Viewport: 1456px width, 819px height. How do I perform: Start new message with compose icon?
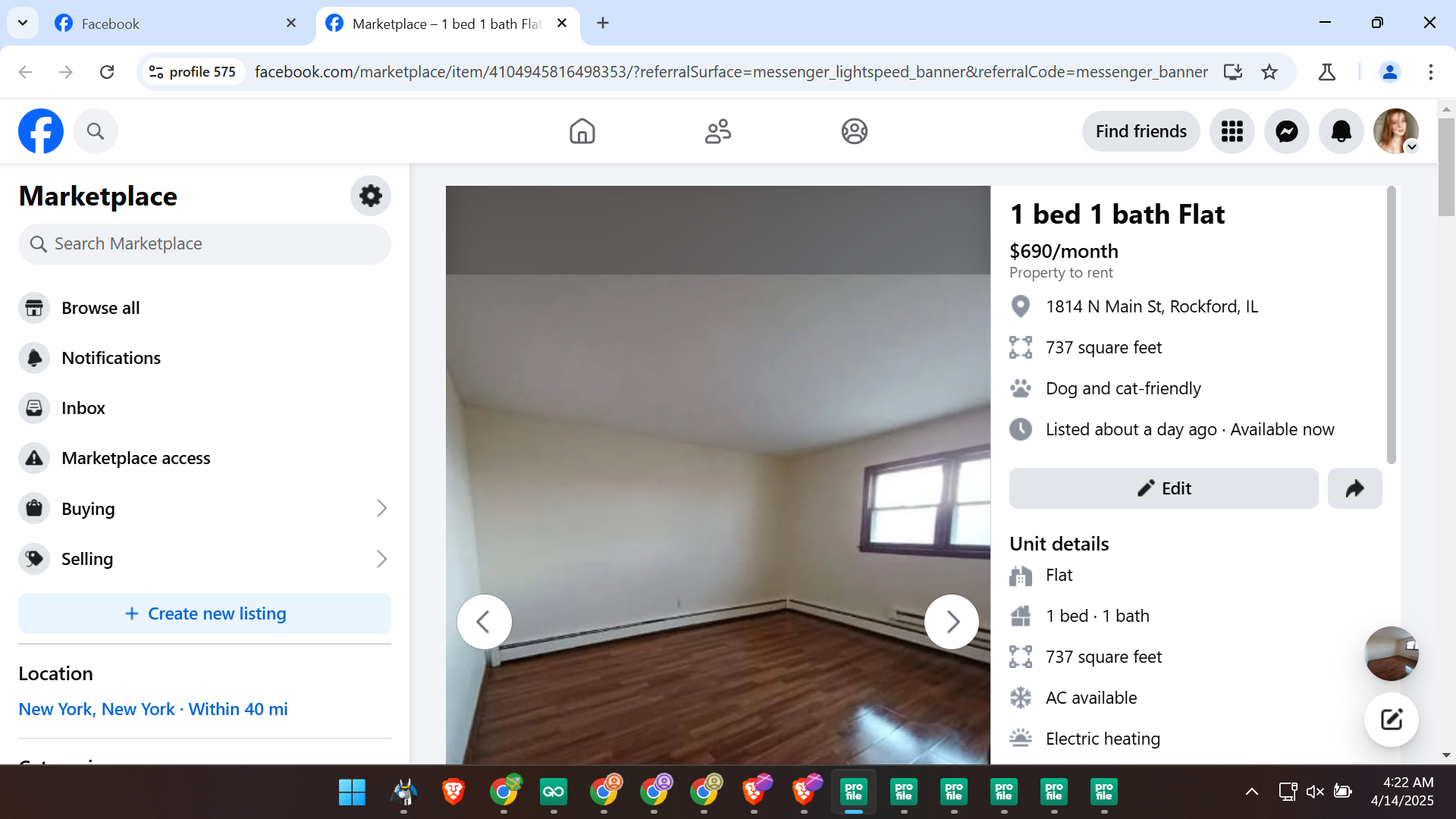pyautogui.click(x=1391, y=719)
